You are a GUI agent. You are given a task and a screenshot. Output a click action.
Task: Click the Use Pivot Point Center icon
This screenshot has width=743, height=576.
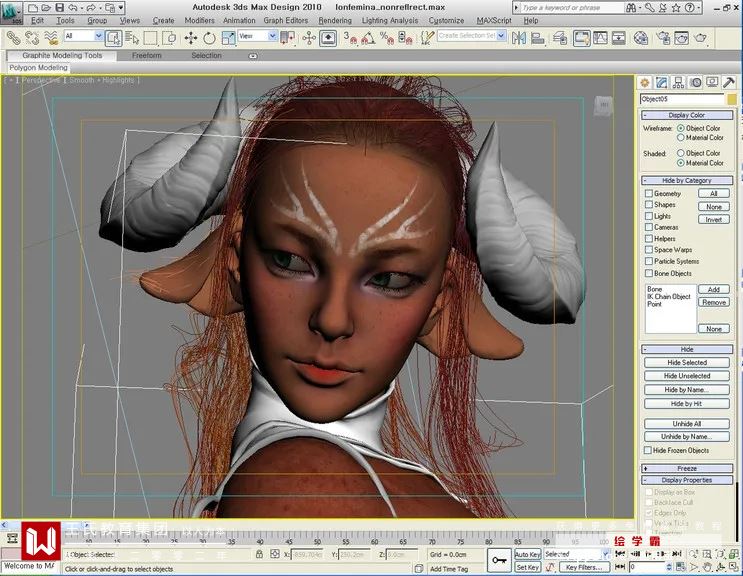pyautogui.click(x=287, y=38)
